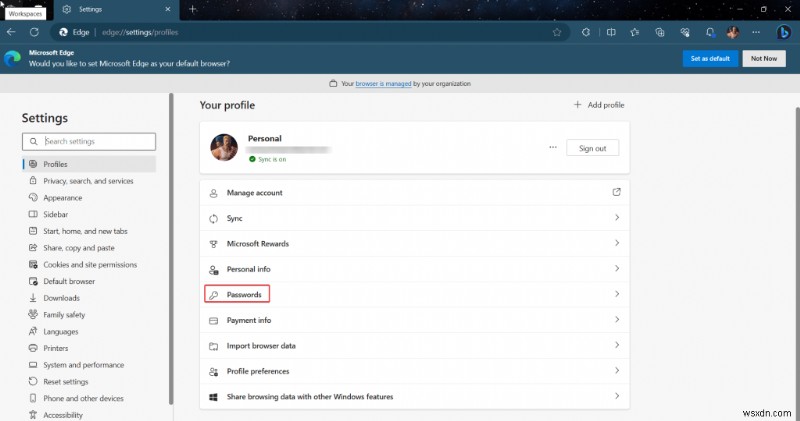
Task: Select Profiles in settings sidebar
Action: click(x=89, y=164)
